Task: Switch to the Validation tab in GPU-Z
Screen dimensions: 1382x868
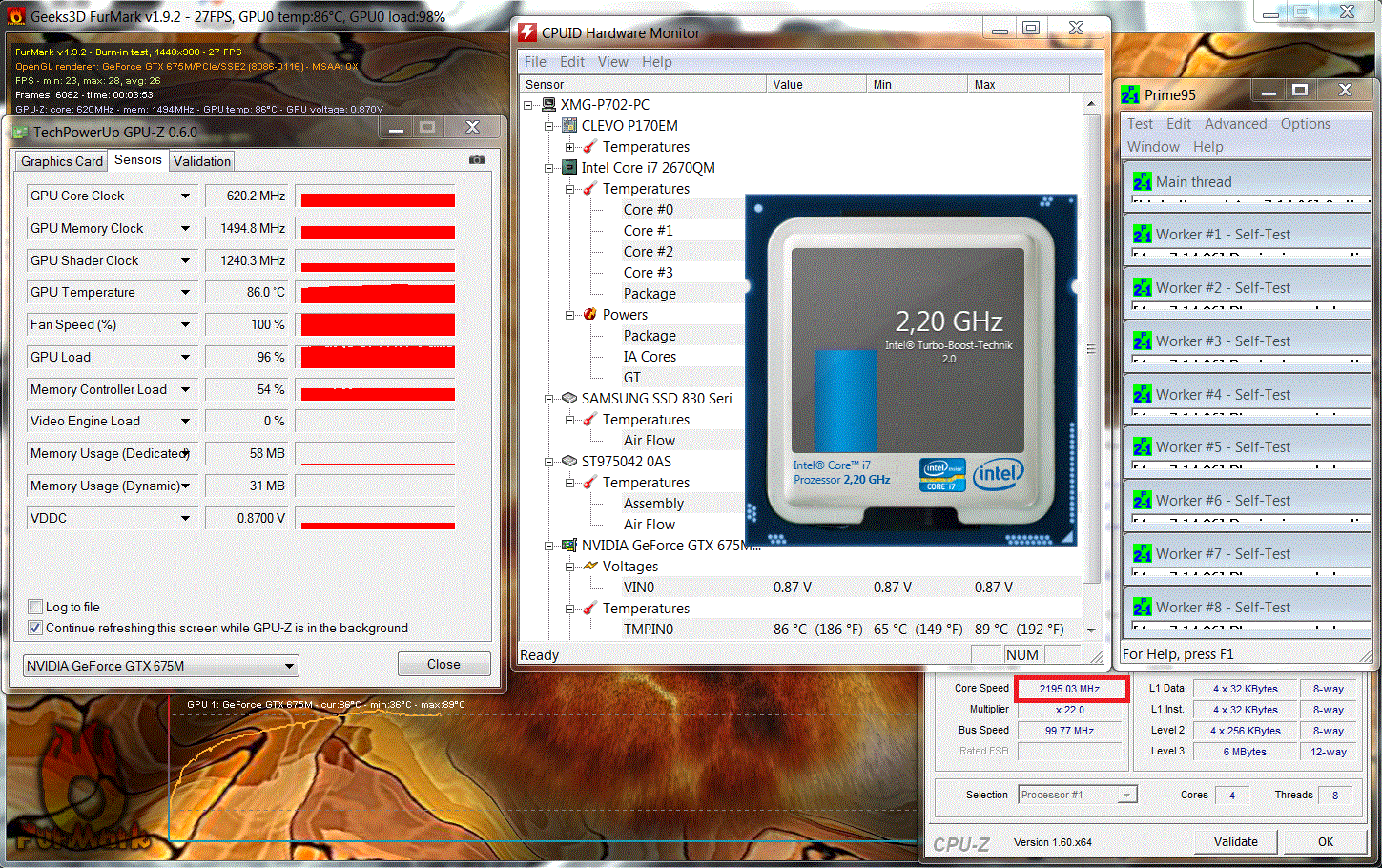Action: pos(202,161)
